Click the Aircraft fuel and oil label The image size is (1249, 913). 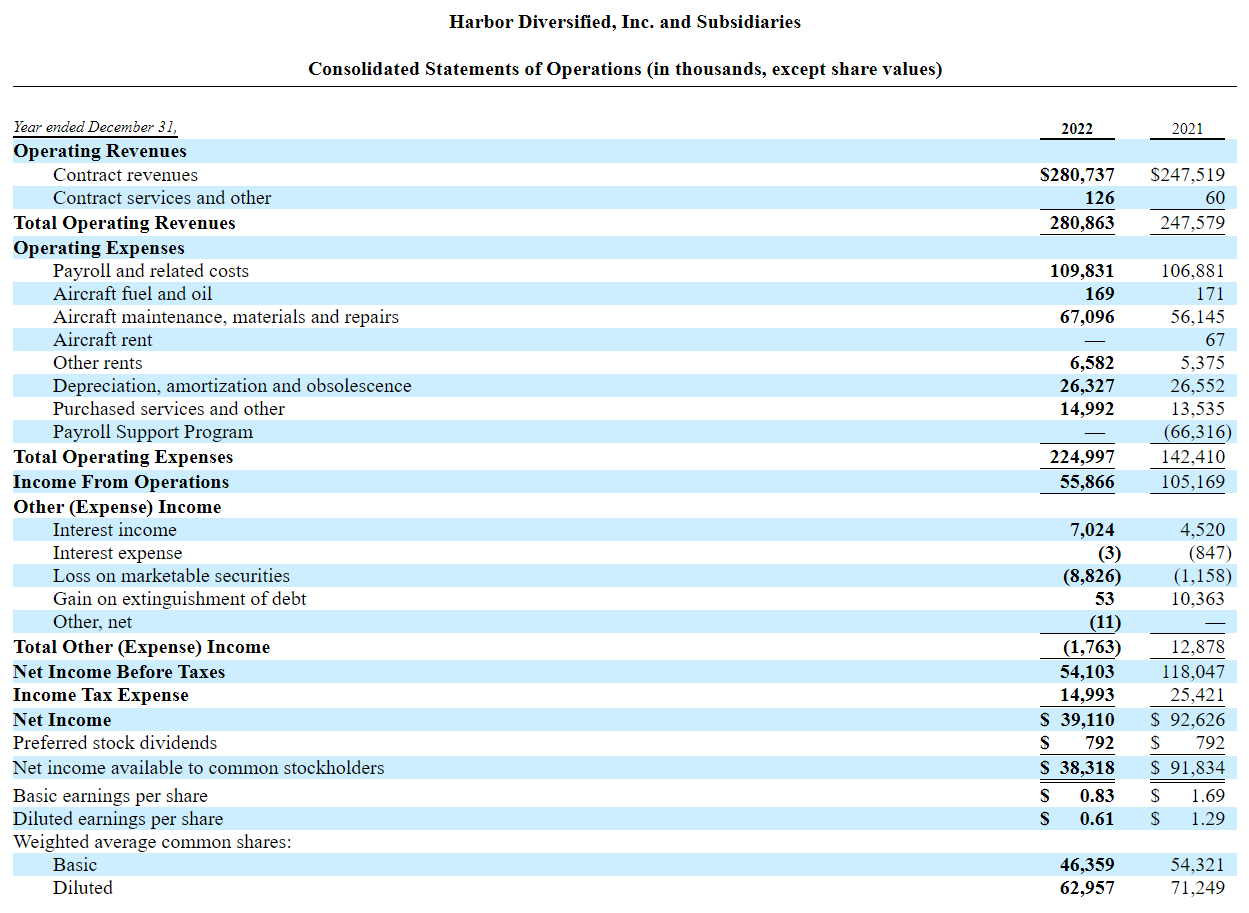132,294
